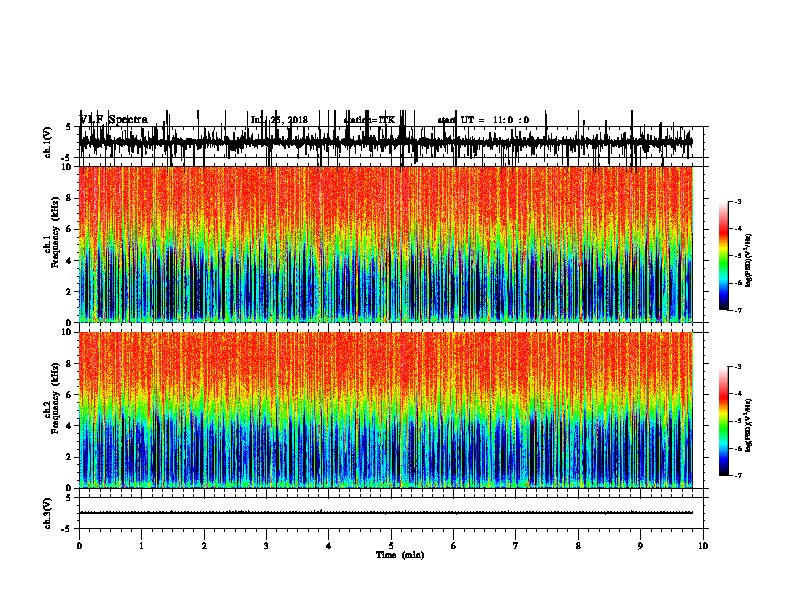The image size is (792, 612).
Task: Click the "-5" volt tick on ch.3 waveform
Action: click(66, 529)
